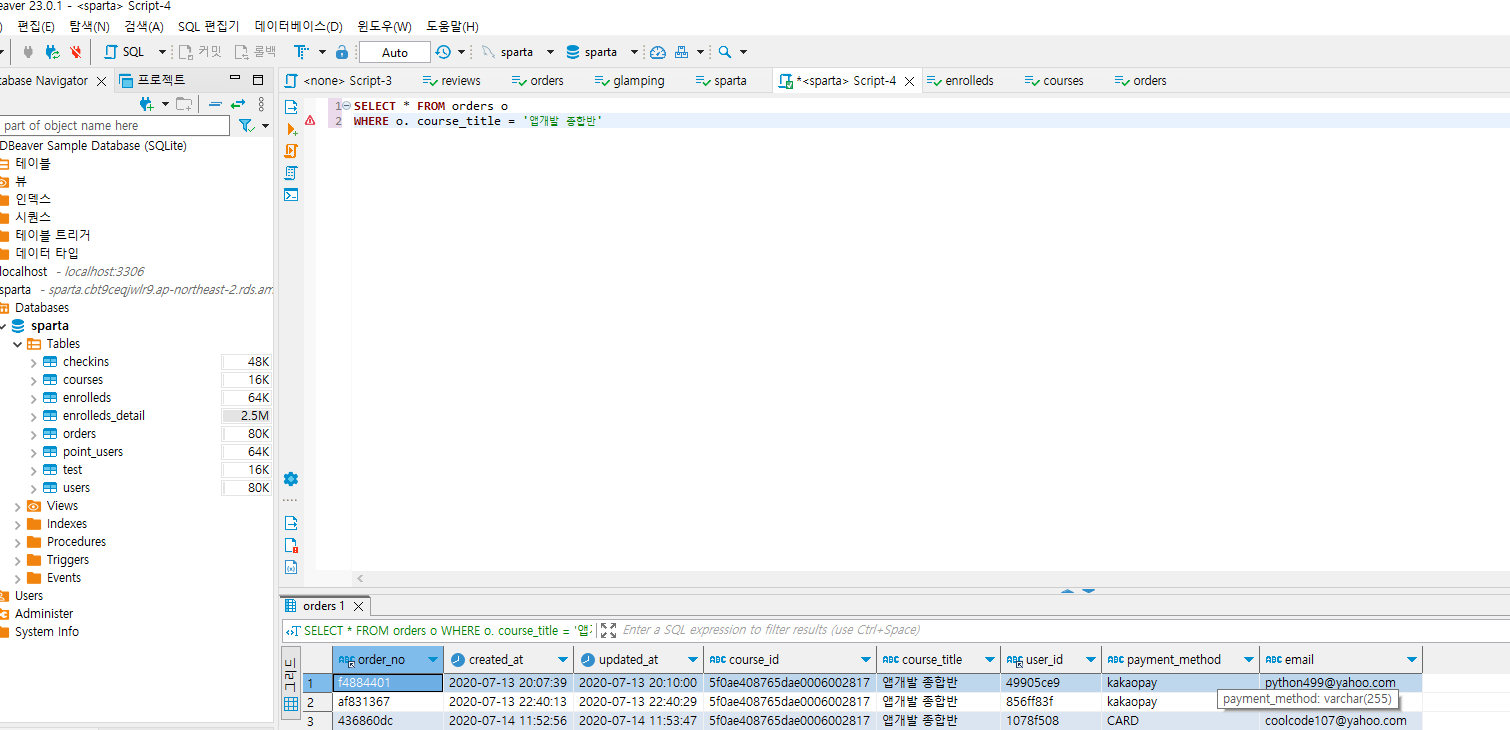Close the orders 1 result tab
Screen dimensions: 1510x730
359,606
